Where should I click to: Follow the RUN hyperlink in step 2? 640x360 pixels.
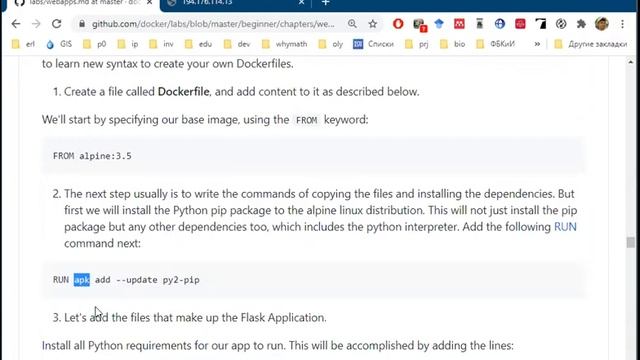point(565,227)
